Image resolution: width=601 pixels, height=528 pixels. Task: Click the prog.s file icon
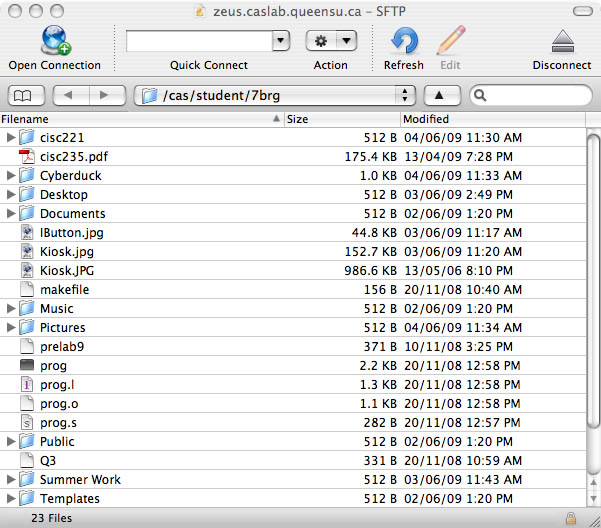tap(27, 422)
